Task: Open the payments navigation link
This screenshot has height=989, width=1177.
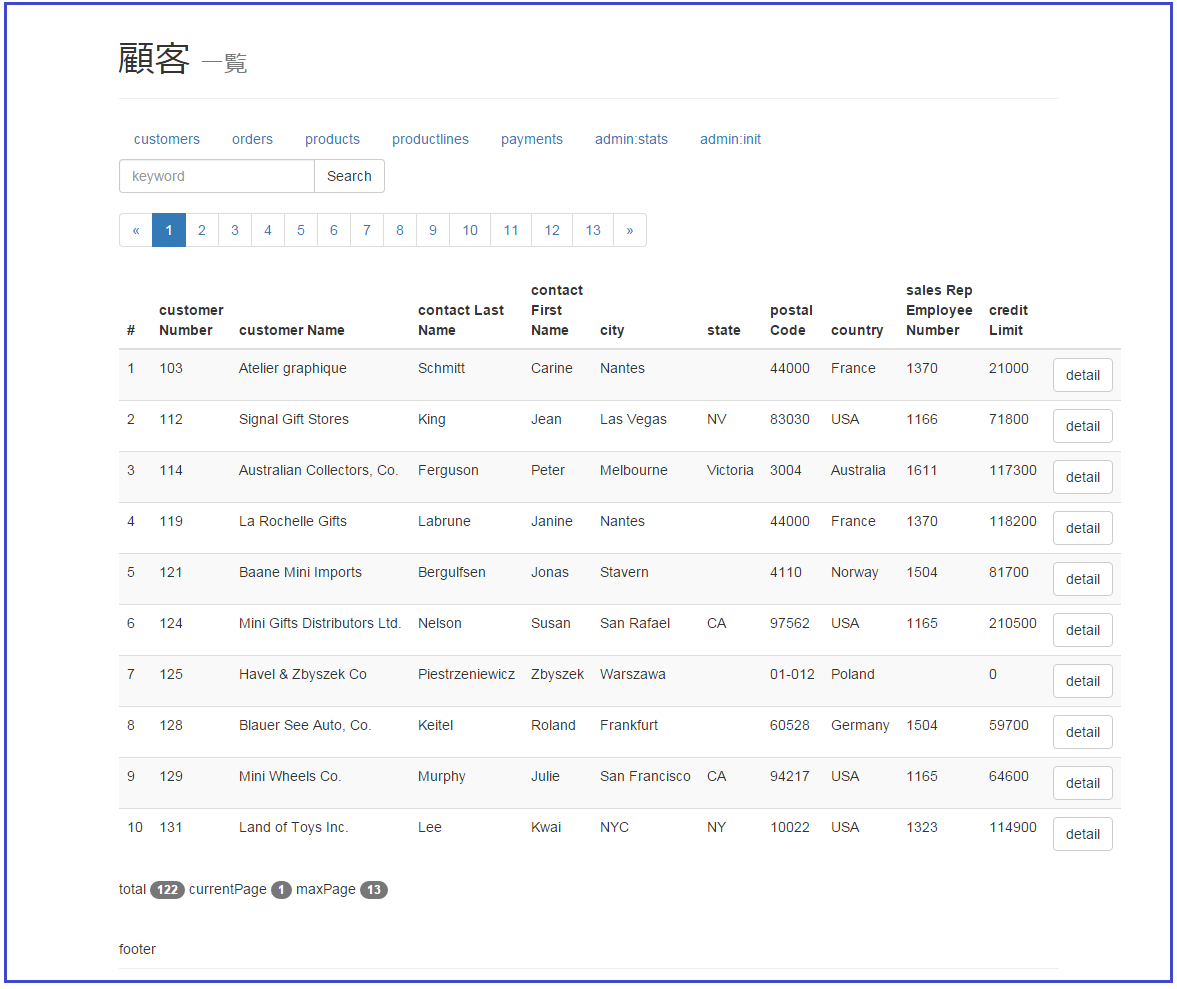Action: 532,139
